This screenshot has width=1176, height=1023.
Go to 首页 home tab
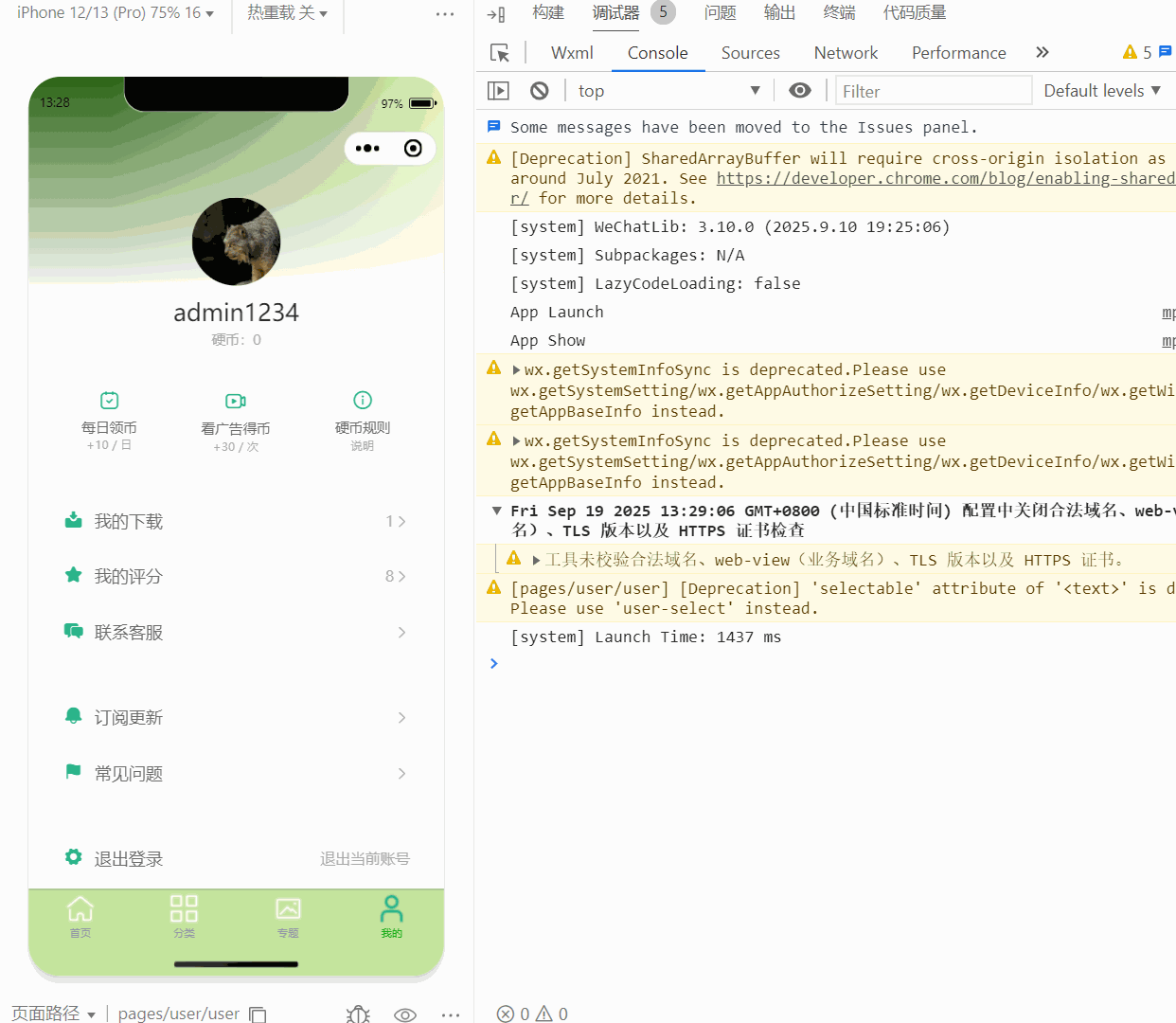(80, 916)
